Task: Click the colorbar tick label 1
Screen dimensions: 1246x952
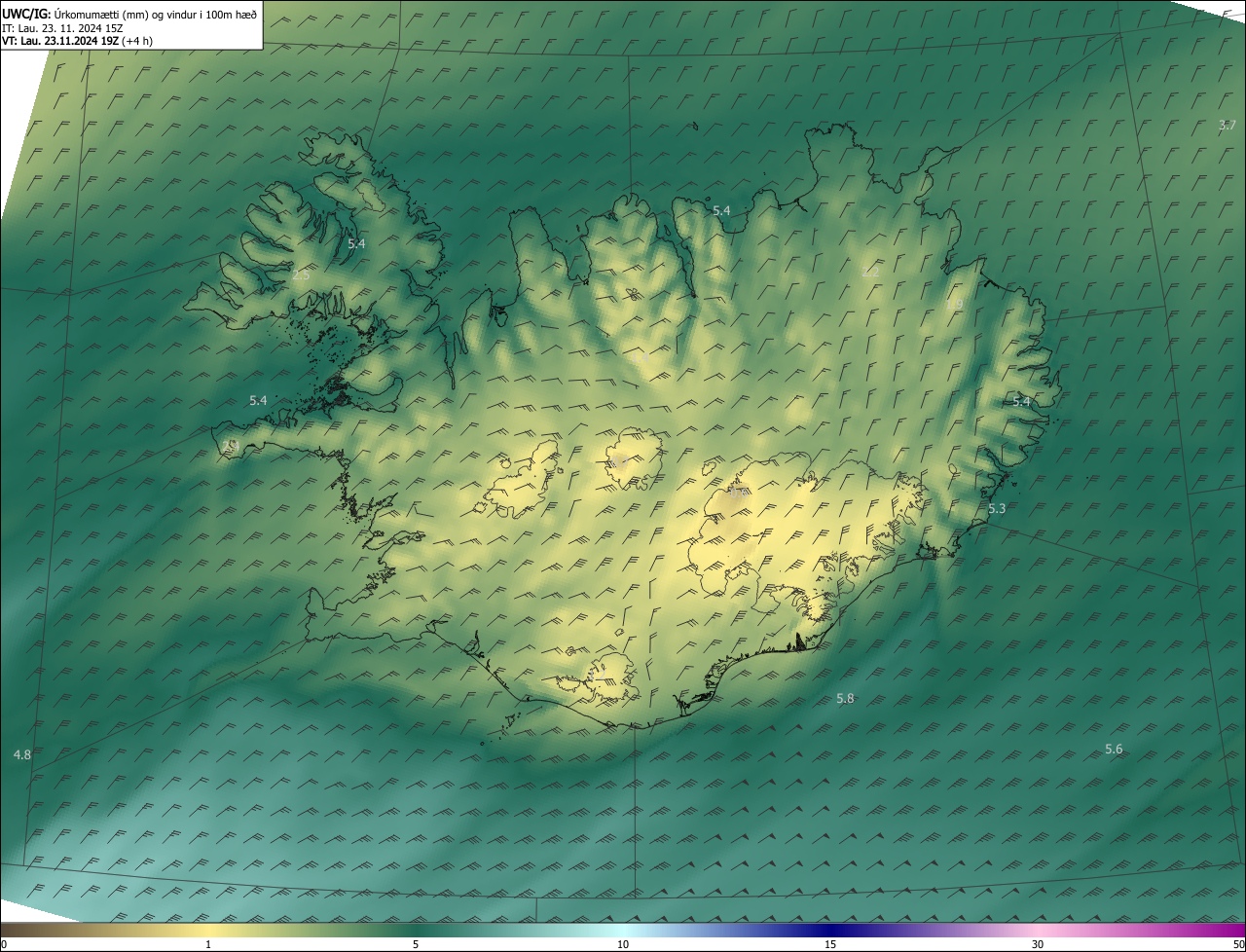Action: pos(208,944)
